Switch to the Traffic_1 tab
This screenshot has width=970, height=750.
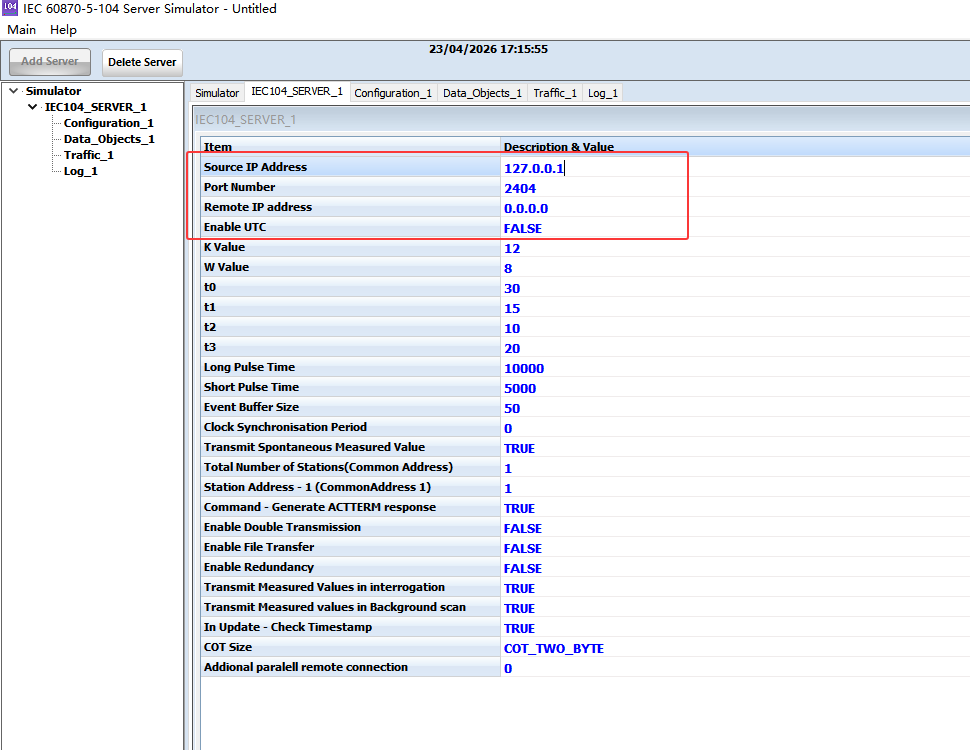click(555, 93)
